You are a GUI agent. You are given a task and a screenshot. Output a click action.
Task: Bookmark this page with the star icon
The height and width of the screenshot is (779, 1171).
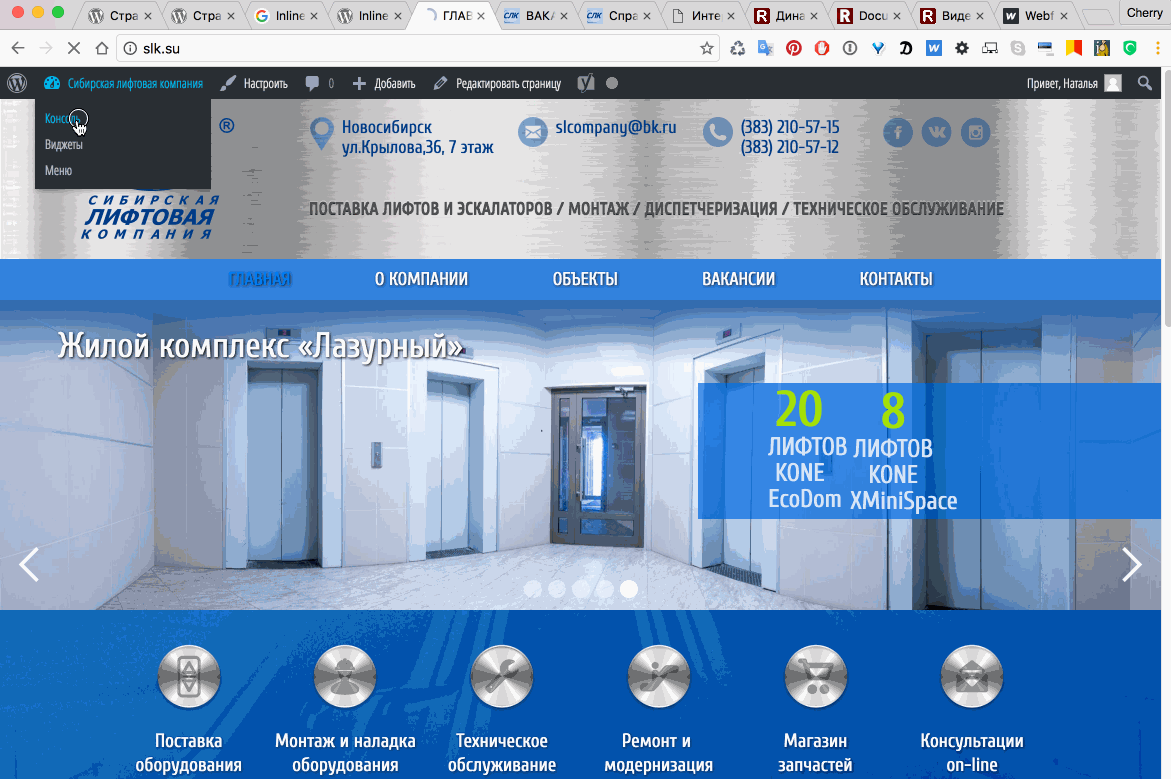(x=706, y=49)
